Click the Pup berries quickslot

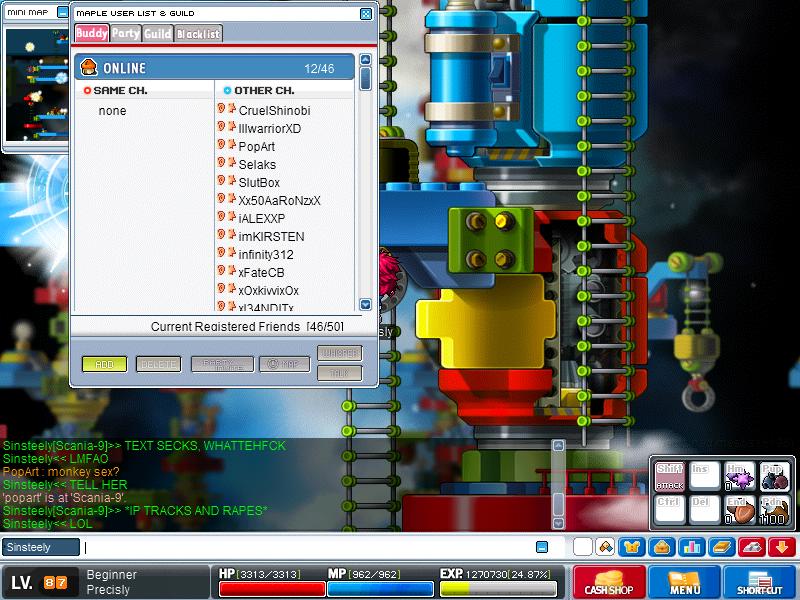774,477
